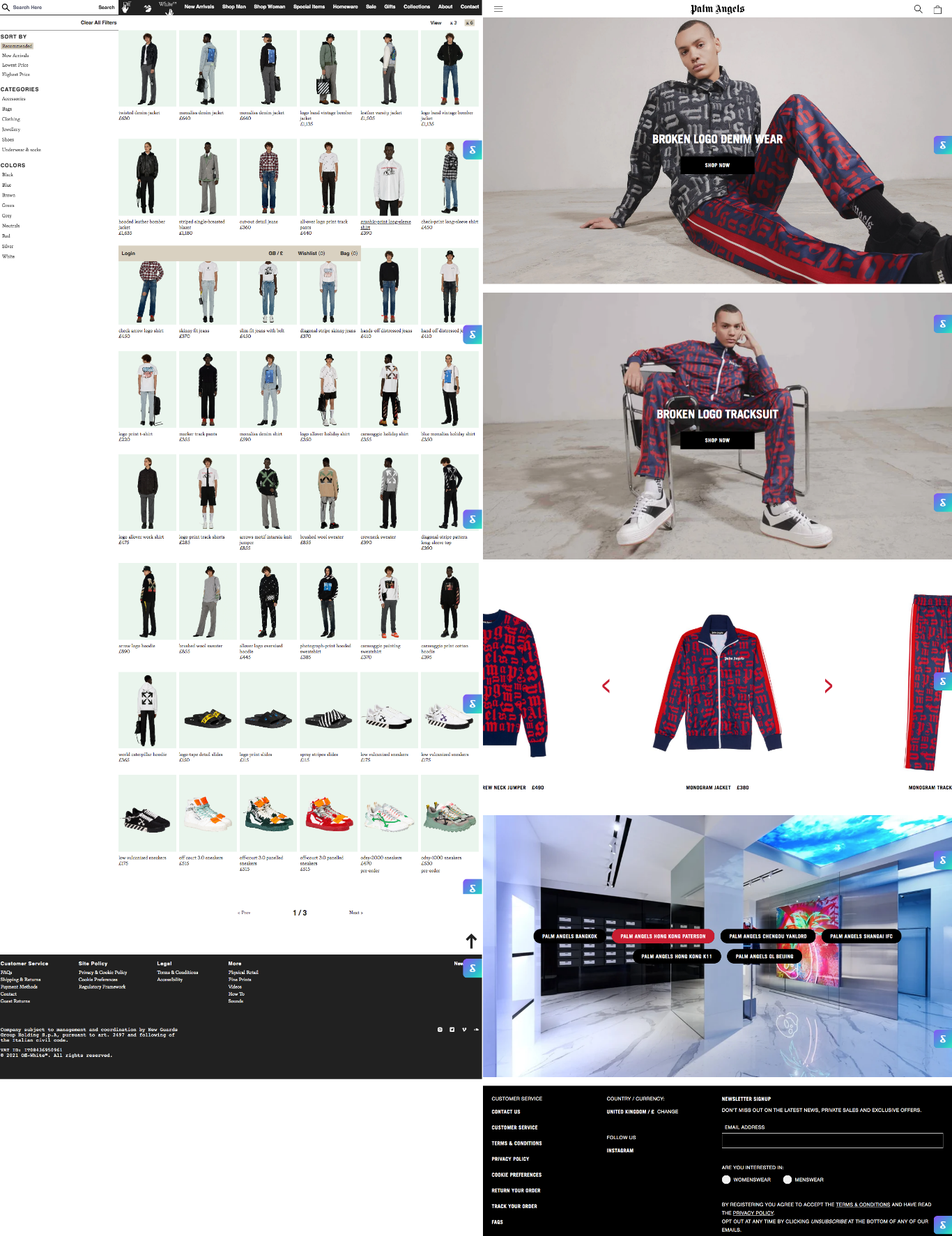The image size is (952, 1236).
Task: Click the Off-White back-to-top arrow
Action: pyautogui.click(x=471, y=941)
